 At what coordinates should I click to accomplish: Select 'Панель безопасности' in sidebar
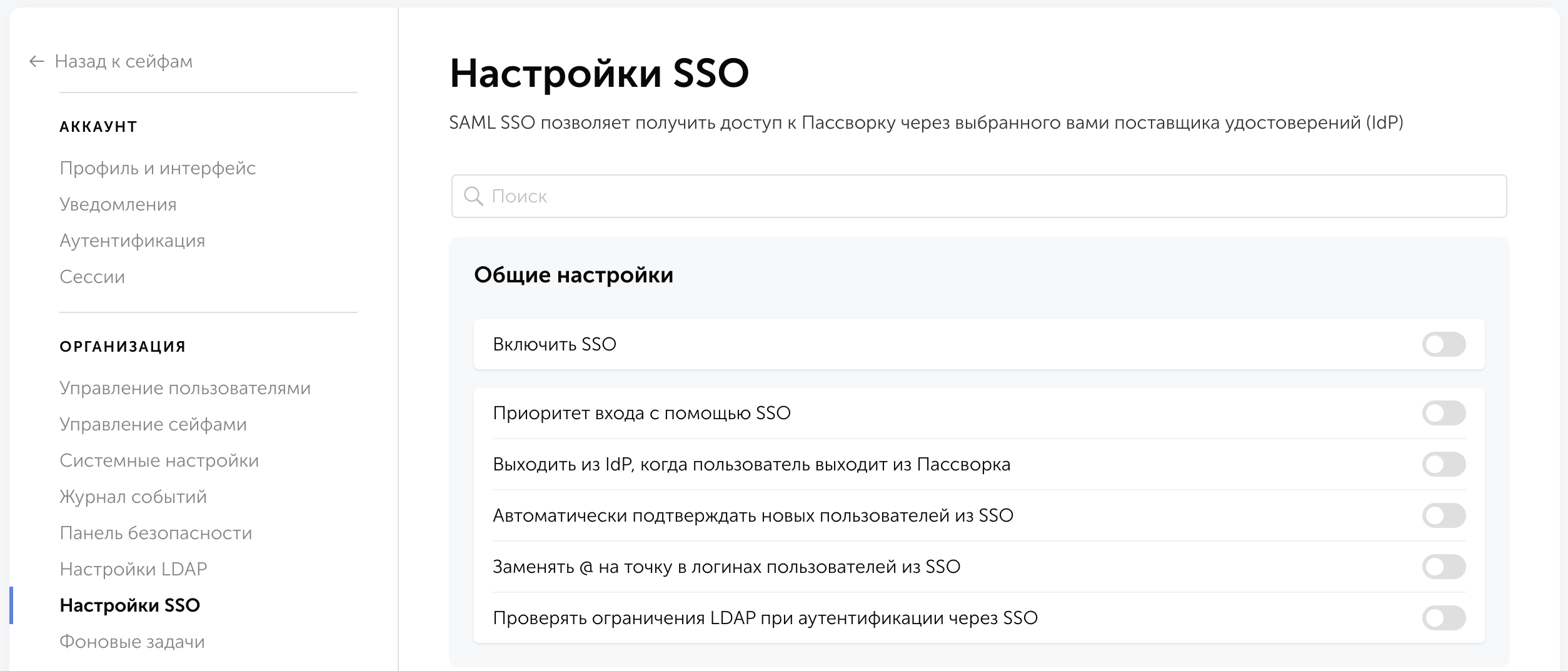(156, 533)
